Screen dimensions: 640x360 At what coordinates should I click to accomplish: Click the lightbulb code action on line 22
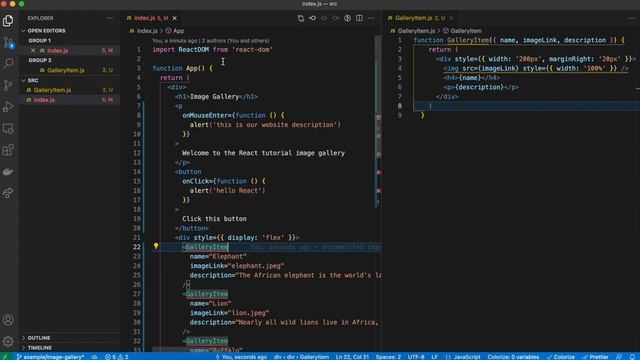[156, 246]
